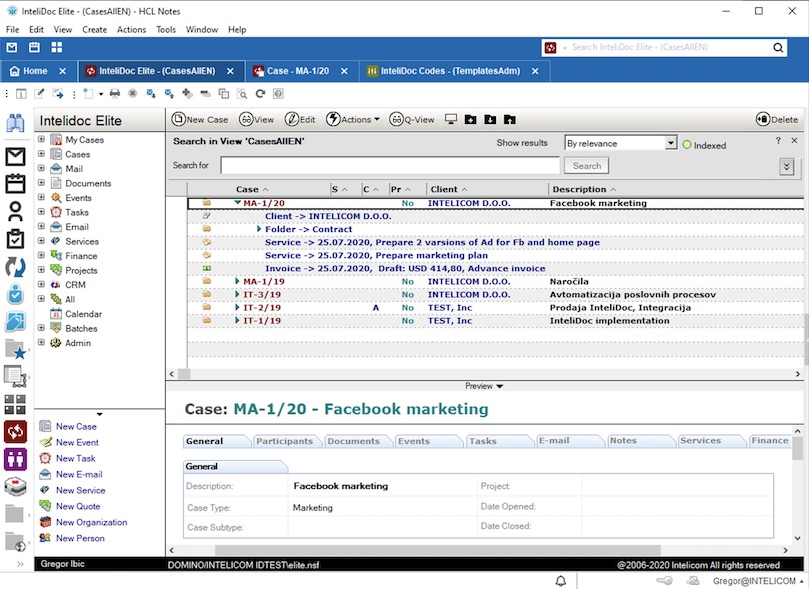Screen dimensions: 809x589
Task: Open the Create menu
Action: [x=94, y=29]
